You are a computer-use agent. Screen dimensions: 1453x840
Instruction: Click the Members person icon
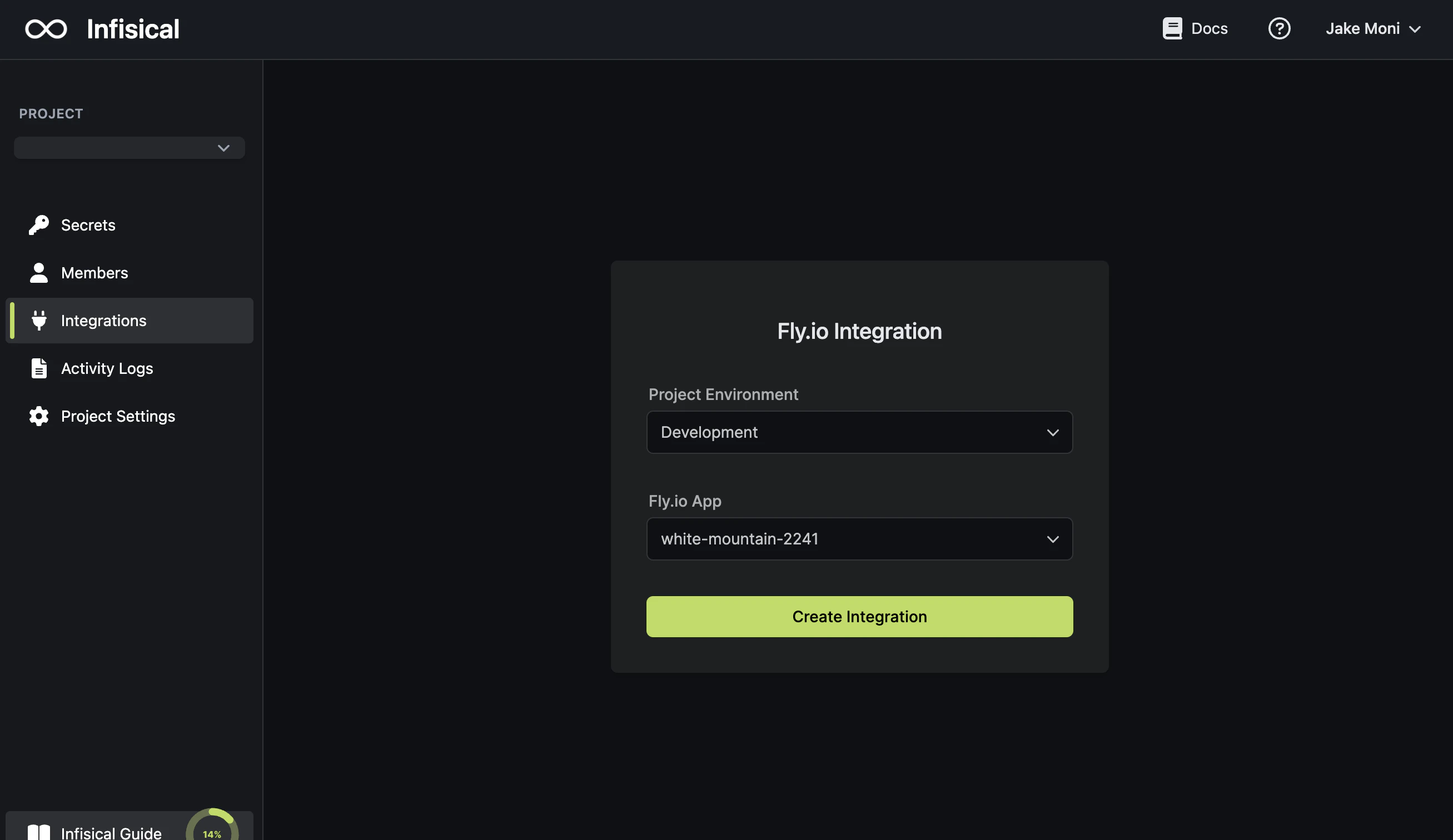(38, 273)
